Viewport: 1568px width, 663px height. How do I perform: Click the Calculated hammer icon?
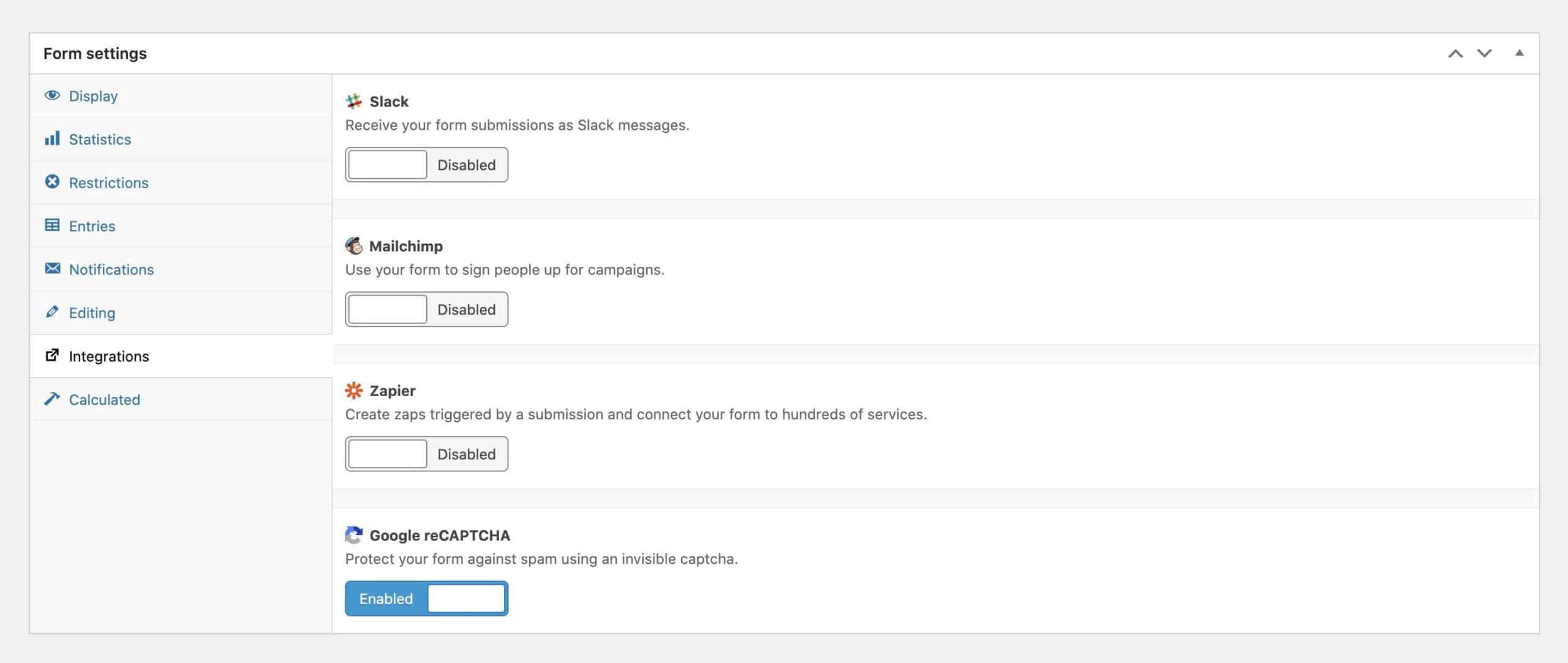coord(52,399)
